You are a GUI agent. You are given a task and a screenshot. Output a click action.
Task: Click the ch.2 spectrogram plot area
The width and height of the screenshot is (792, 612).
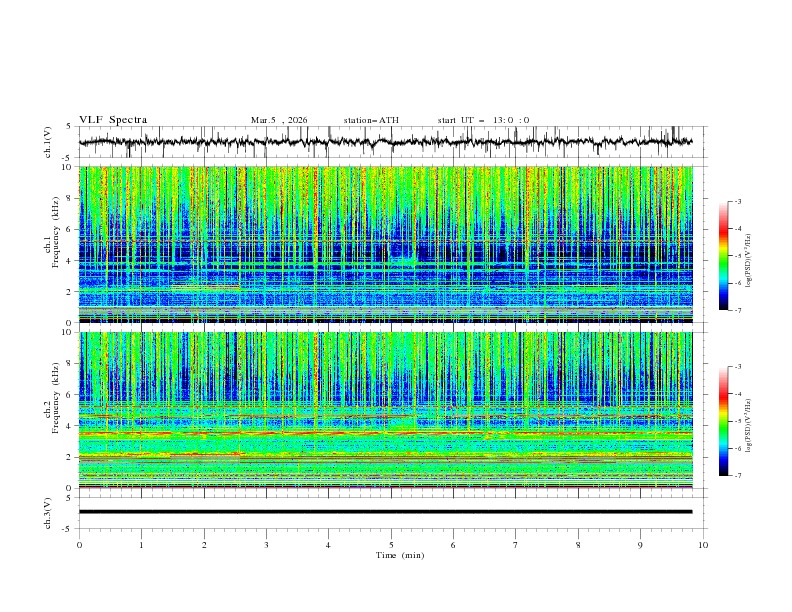386,410
